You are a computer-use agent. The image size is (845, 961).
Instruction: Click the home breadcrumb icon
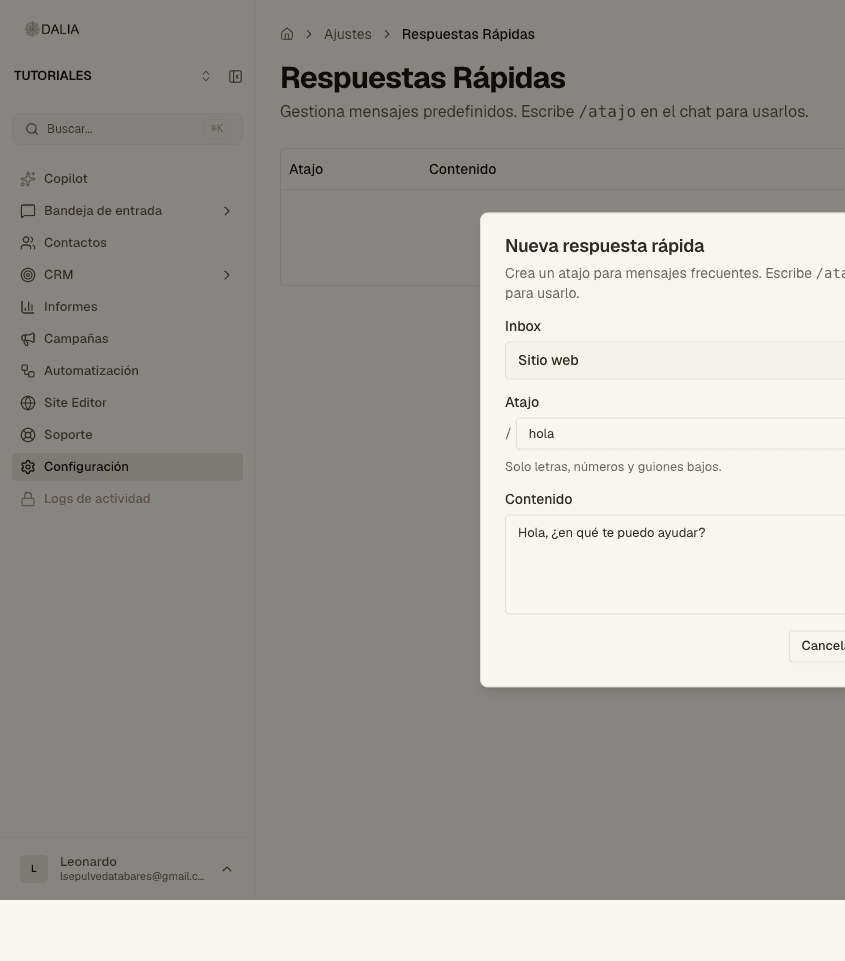coord(287,34)
